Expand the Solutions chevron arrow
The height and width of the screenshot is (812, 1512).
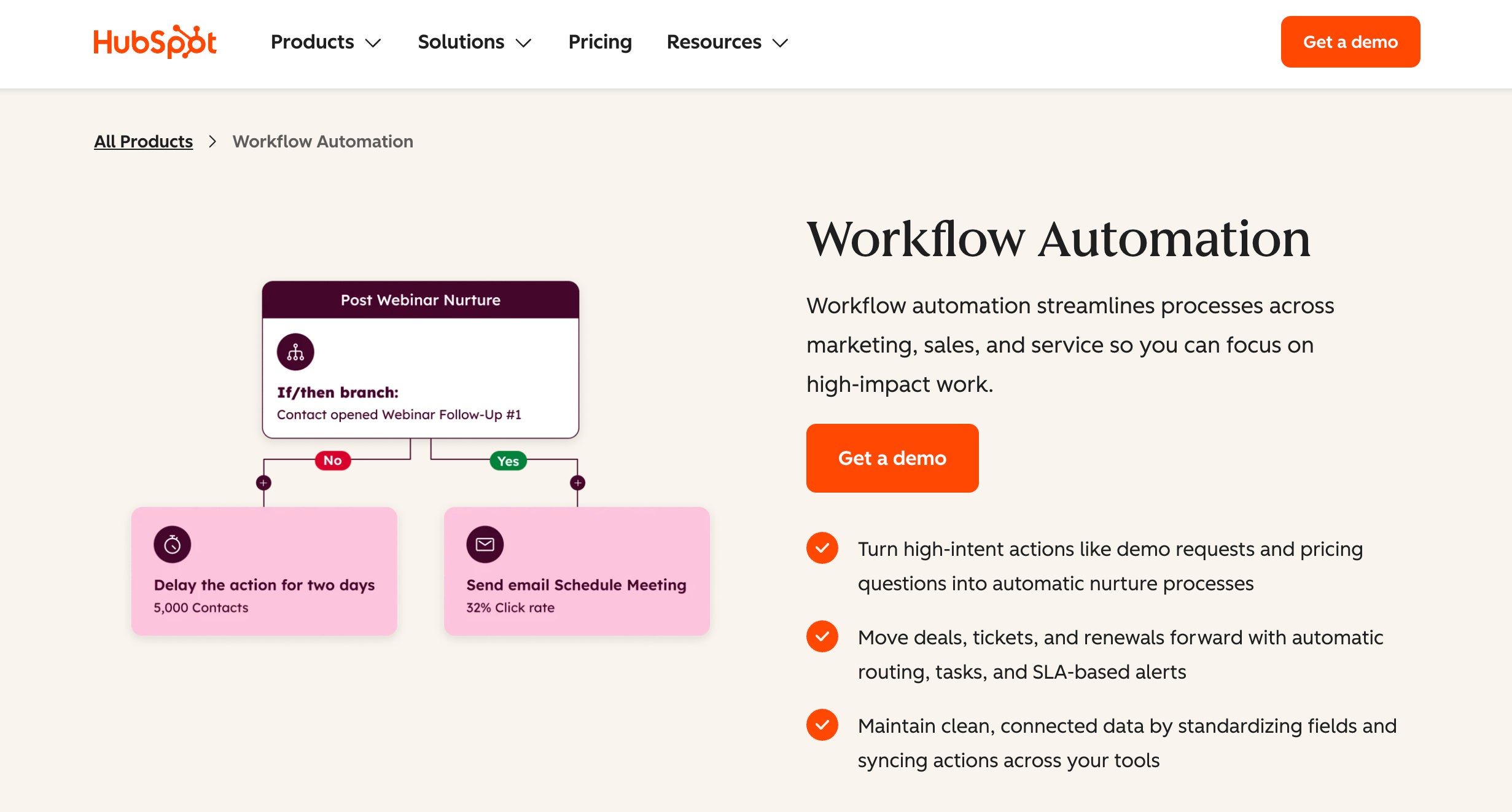point(523,43)
